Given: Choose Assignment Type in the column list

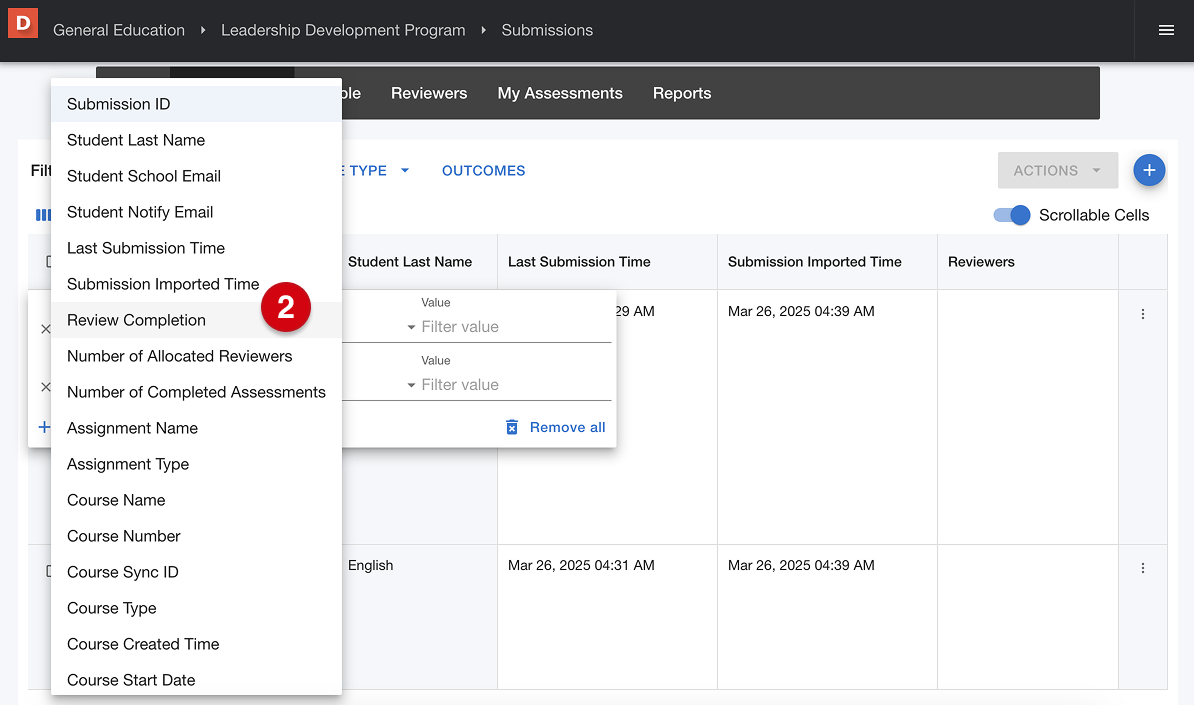Looking at the screenshot, I should tap(128, 464).
